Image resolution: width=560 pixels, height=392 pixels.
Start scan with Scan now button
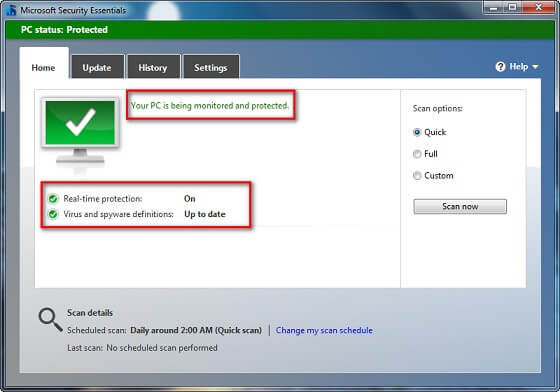coord(460,206)
